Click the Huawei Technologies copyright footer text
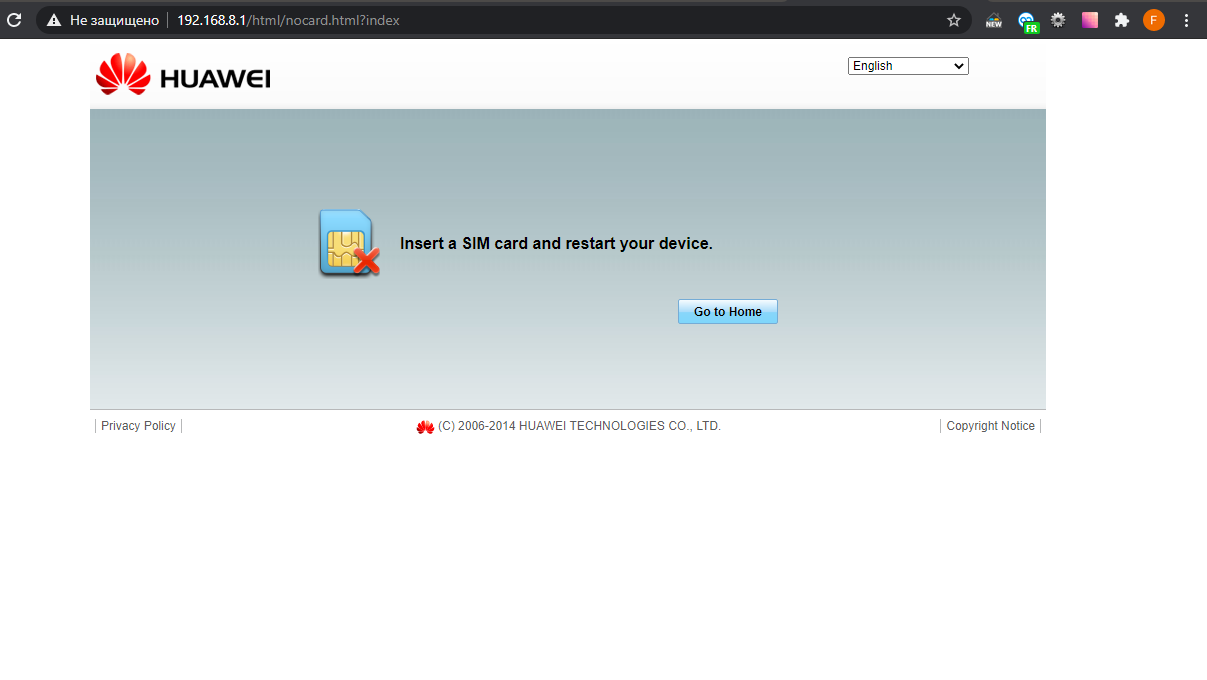The image size is (1207, 680). 579,426
